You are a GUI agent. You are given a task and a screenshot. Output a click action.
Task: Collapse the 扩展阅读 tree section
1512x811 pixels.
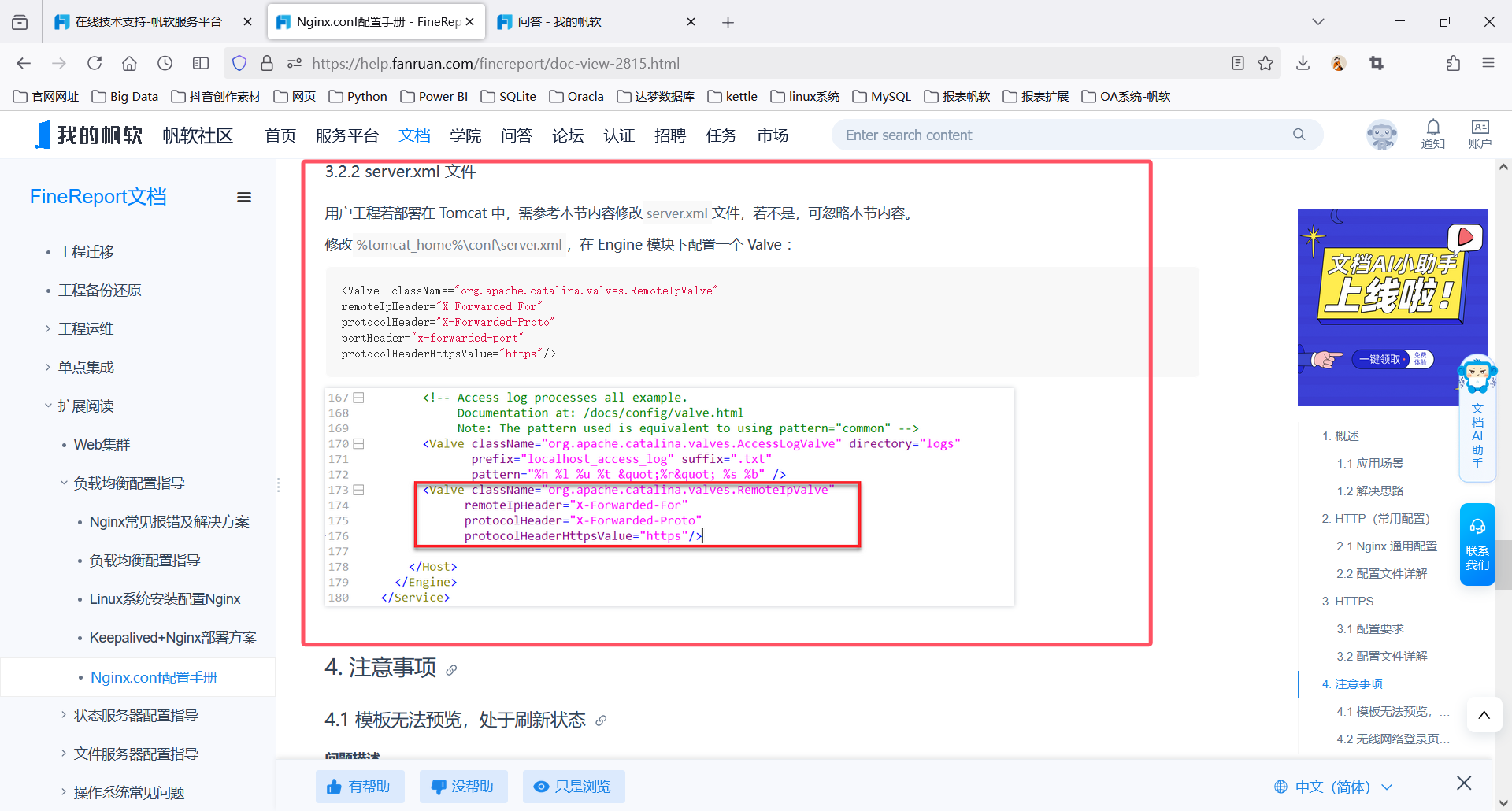click(x=47, y=405)
